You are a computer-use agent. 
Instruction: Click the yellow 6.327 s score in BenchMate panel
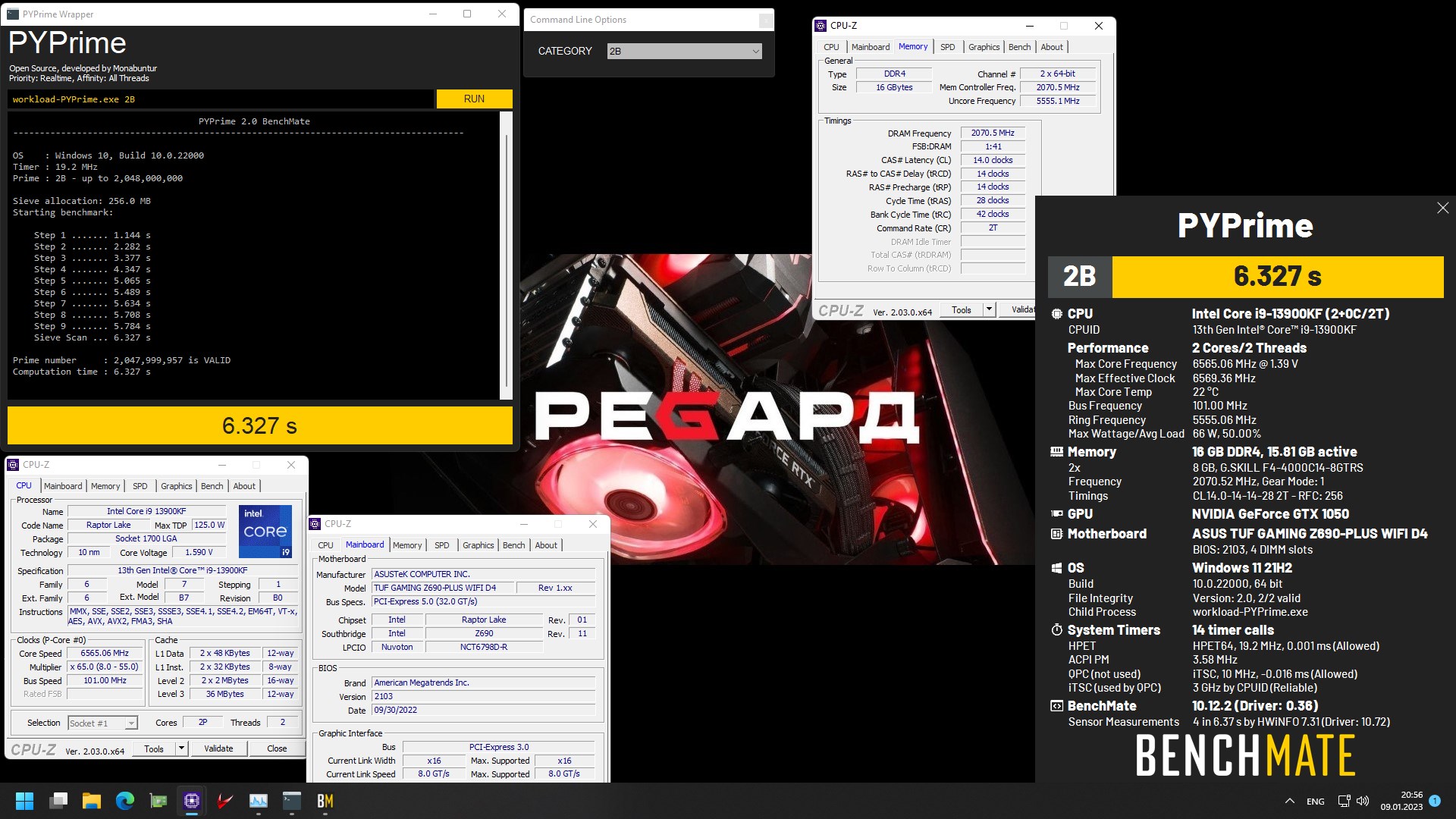coord(1277,277)
